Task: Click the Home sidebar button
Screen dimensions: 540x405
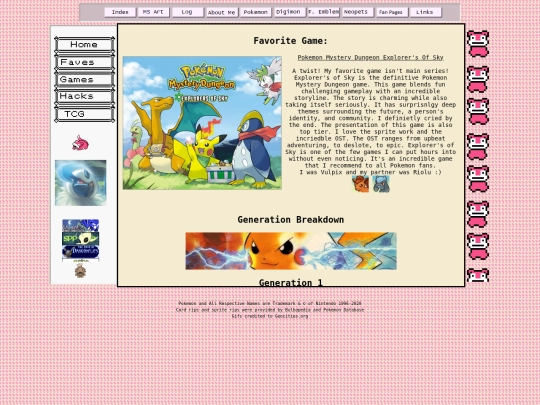Action: (84, 45)
